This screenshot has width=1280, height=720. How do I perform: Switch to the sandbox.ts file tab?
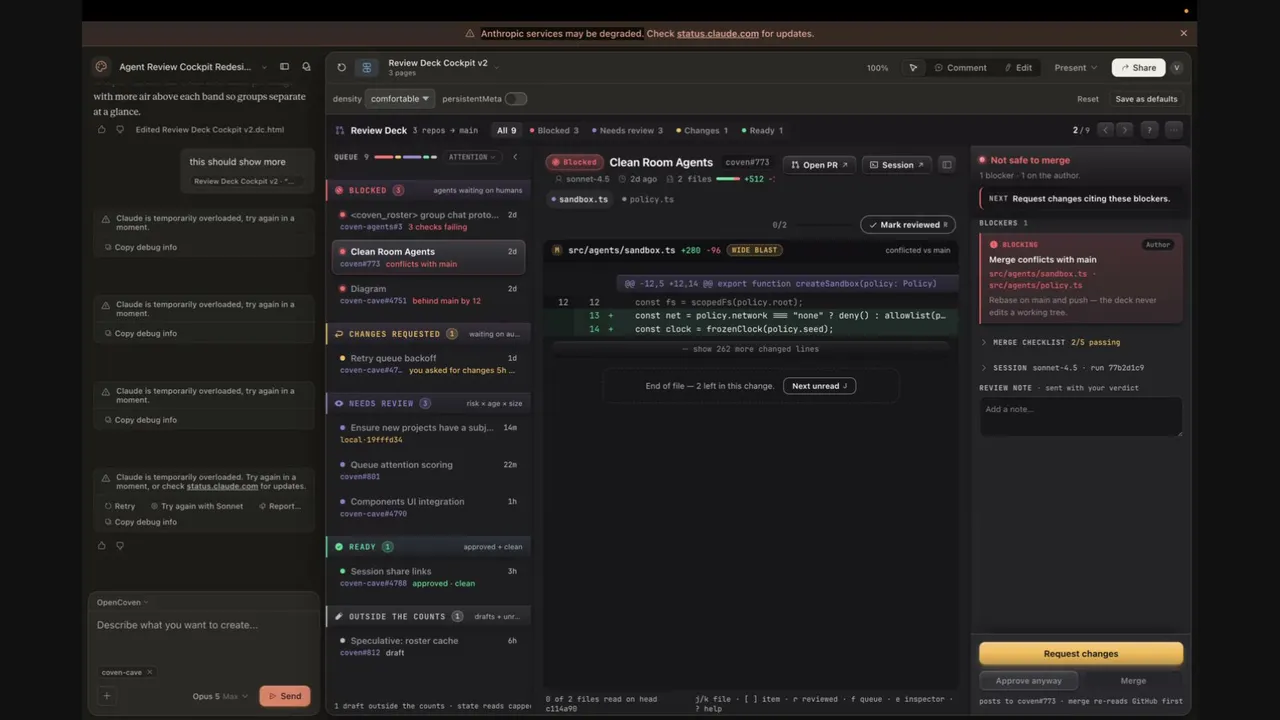(579, 199)
